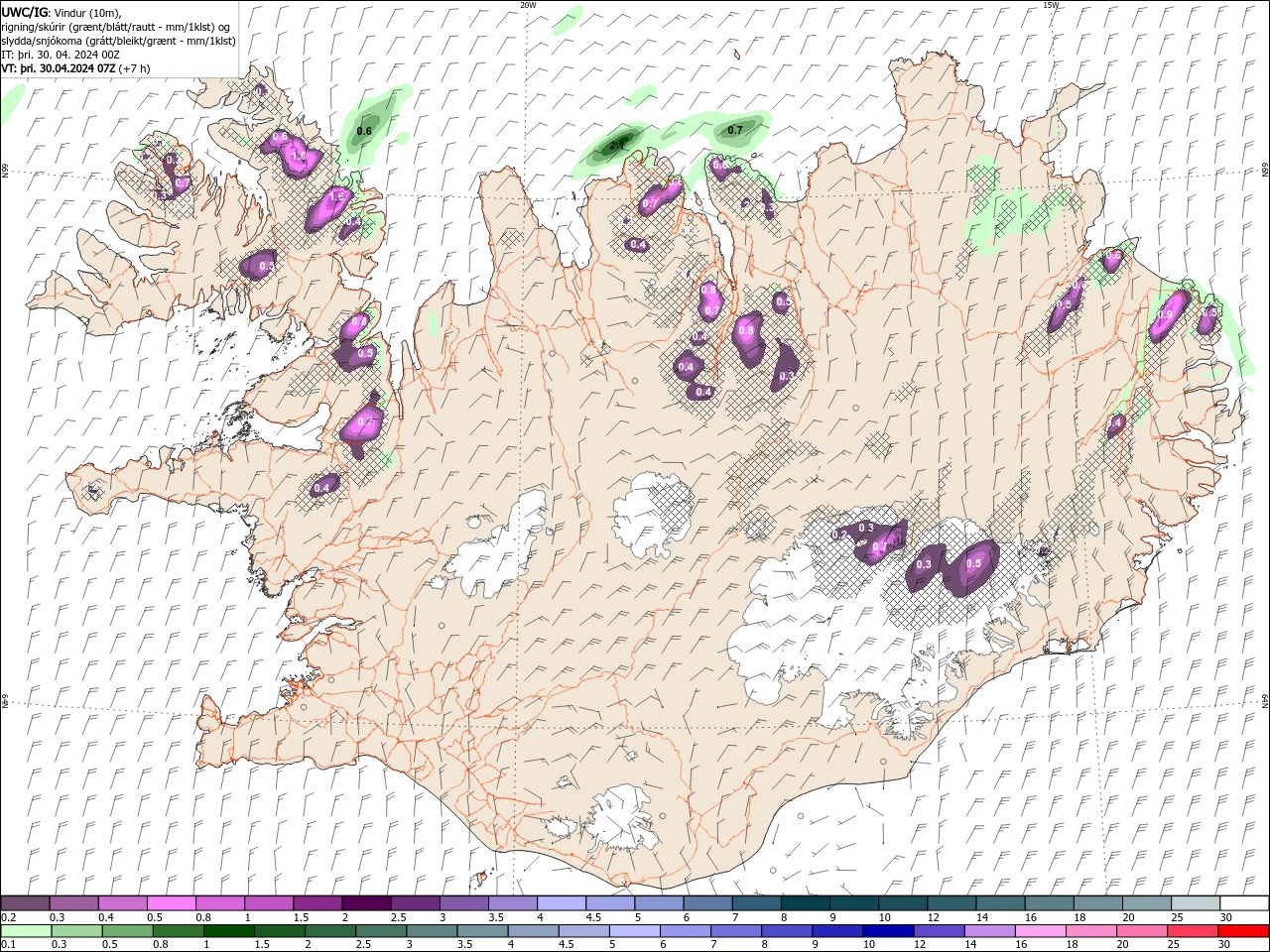Select the white upper legend swatch at 30
This screenshot has width=1270, height=952.
pos(1244,903)
